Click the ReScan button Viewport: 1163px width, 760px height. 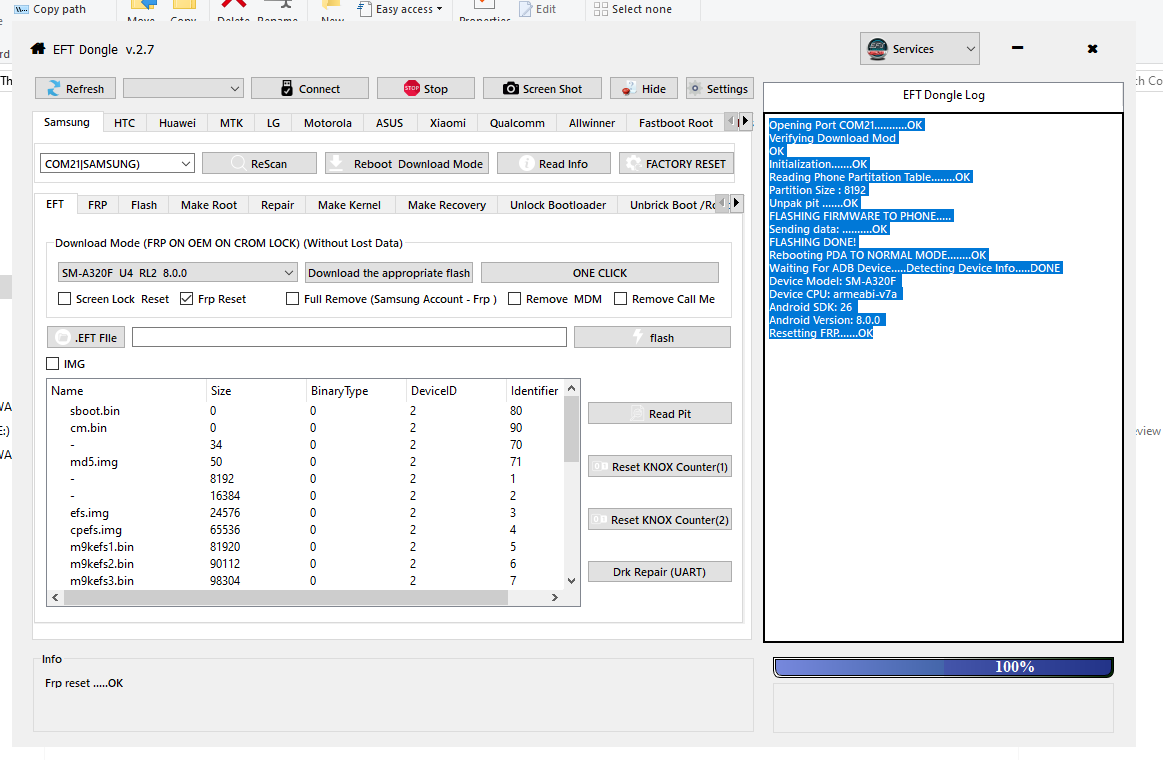coord(259,163)
